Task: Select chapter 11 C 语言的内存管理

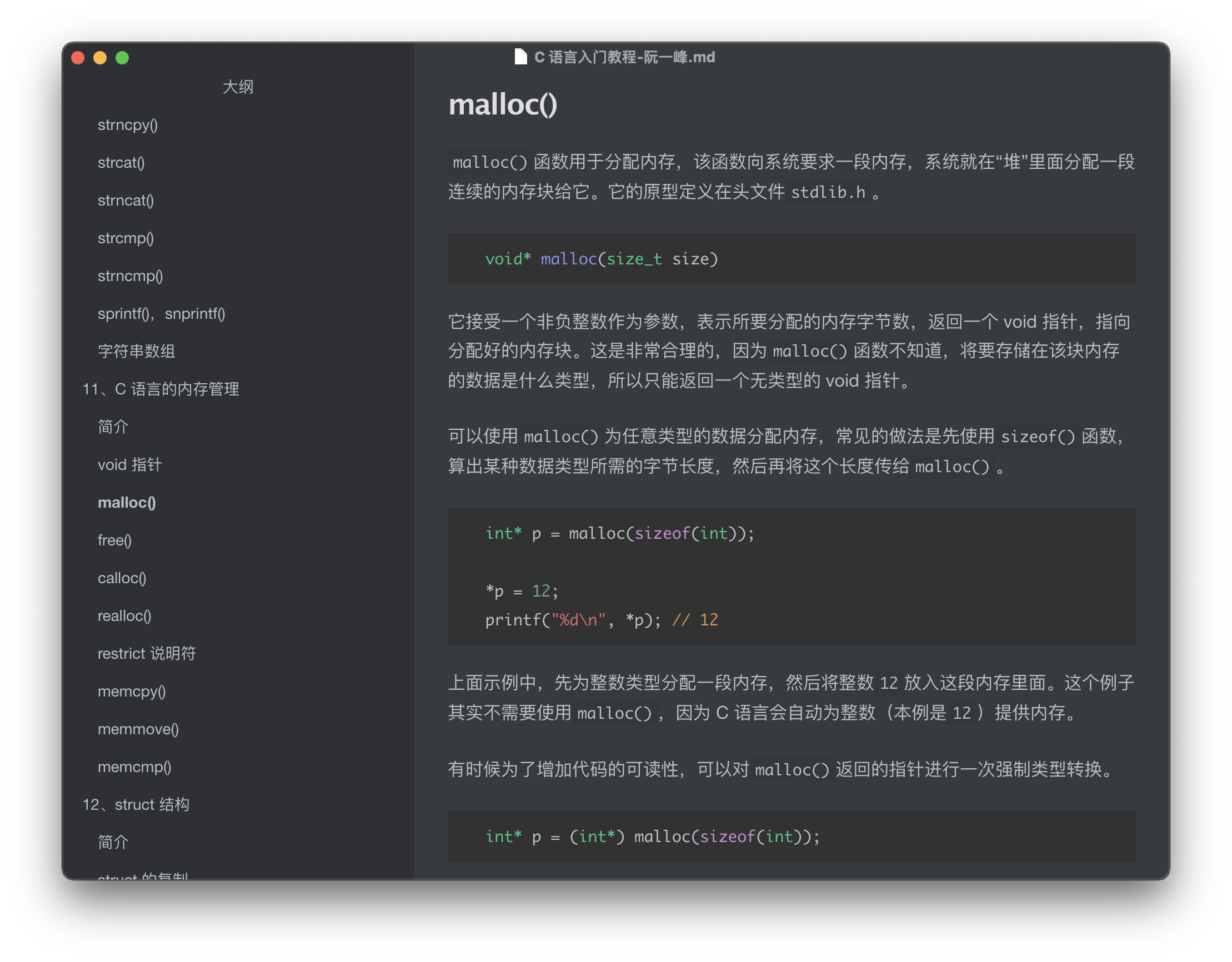Action: 161,389
